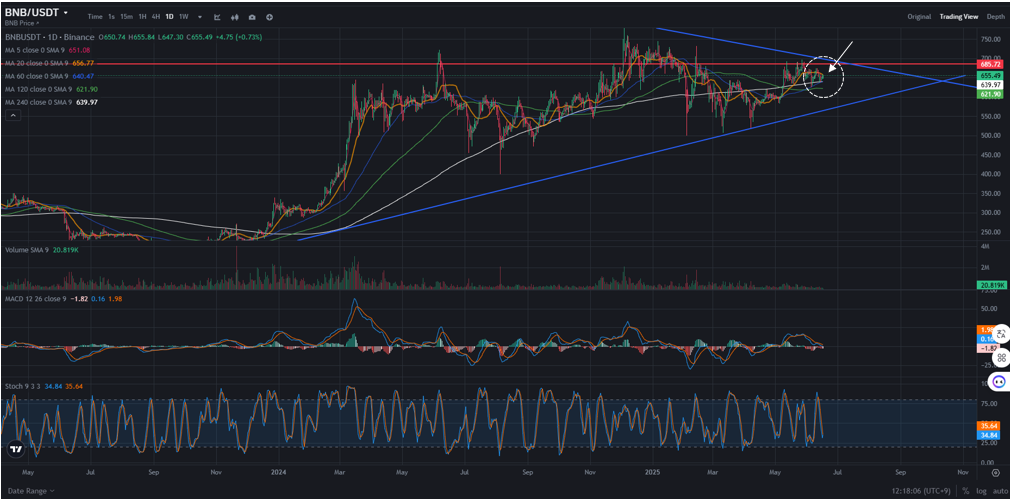The height and width of the screenshot is (499, 1010).
Task: Toggle percent scale mode
Action: point(966,491)
